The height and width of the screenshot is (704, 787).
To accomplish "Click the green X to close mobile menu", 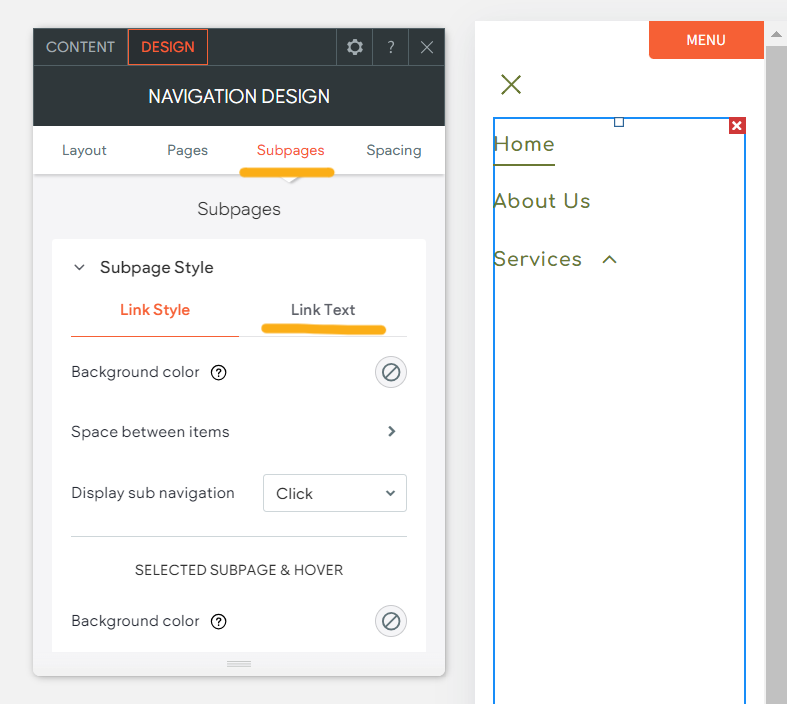I will click(x=511, y=84).
